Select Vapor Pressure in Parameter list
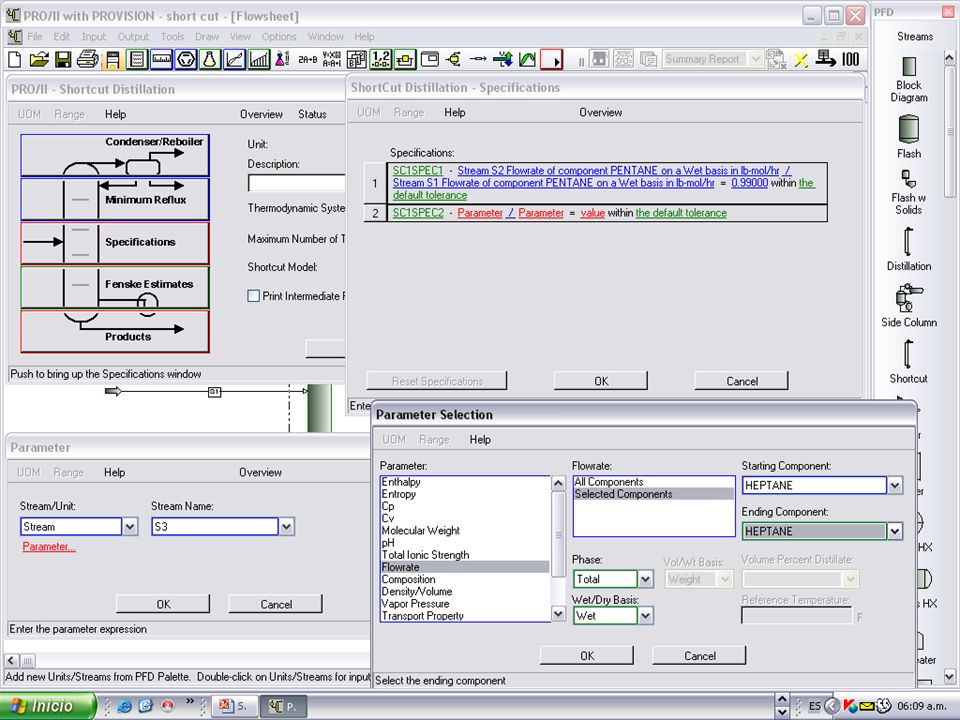960x720 pixels. (x=465, y=604)
